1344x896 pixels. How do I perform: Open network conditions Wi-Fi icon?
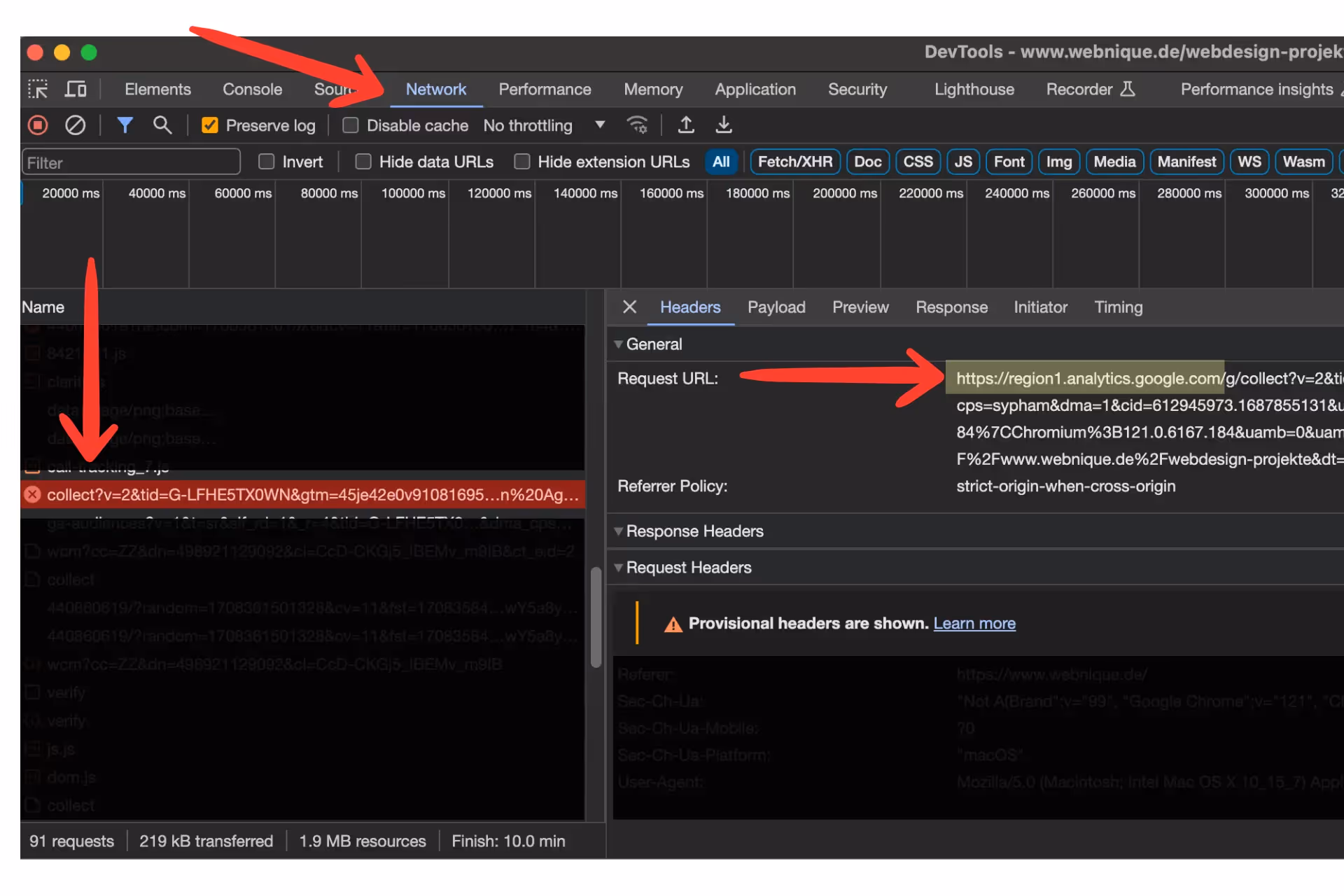click(x=637, y=125)
